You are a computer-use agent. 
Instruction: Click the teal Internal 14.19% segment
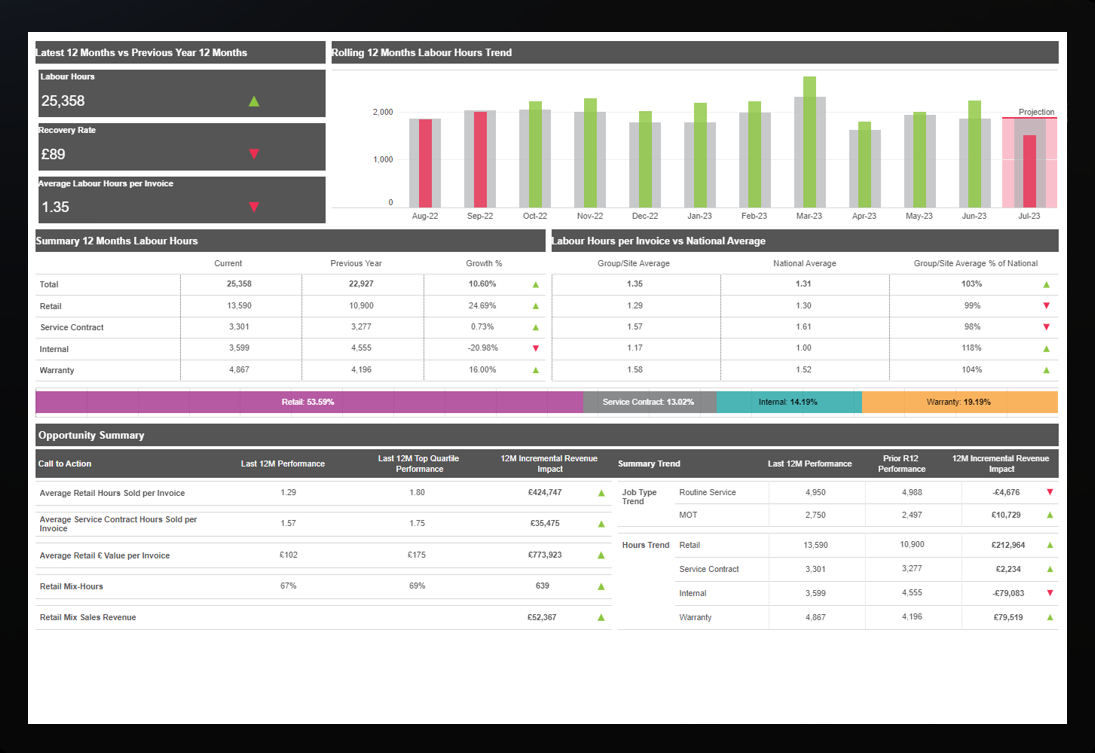pyautogui.click(x=788, y=402)
